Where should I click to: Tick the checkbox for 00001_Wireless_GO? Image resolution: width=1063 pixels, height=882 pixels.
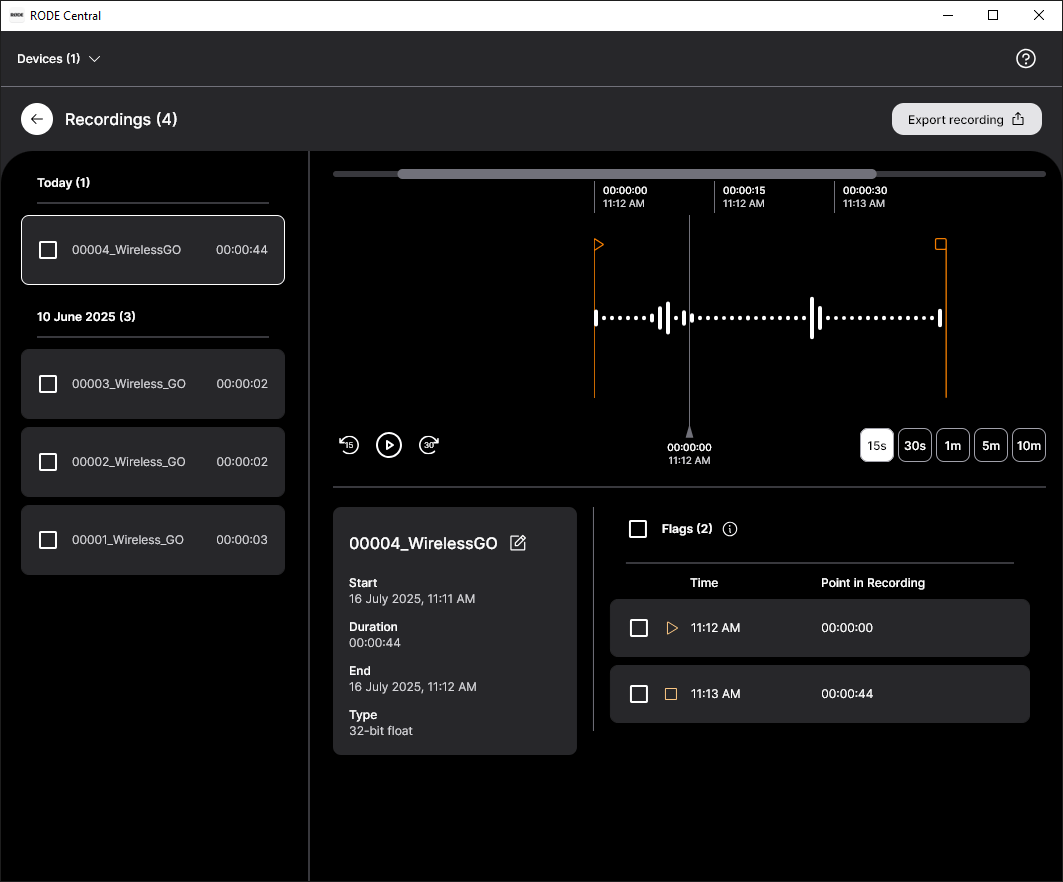(47, 539)
